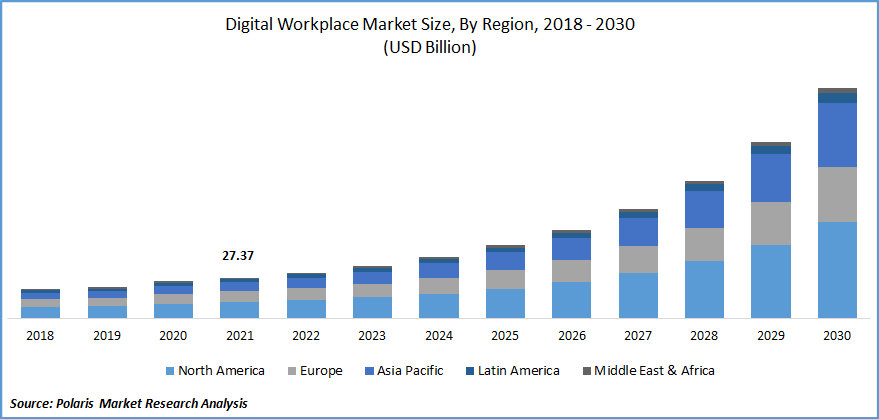Select North America segment of 2028 bar
This screenshot has width=879, height=419.
click(x=704, y=289)
